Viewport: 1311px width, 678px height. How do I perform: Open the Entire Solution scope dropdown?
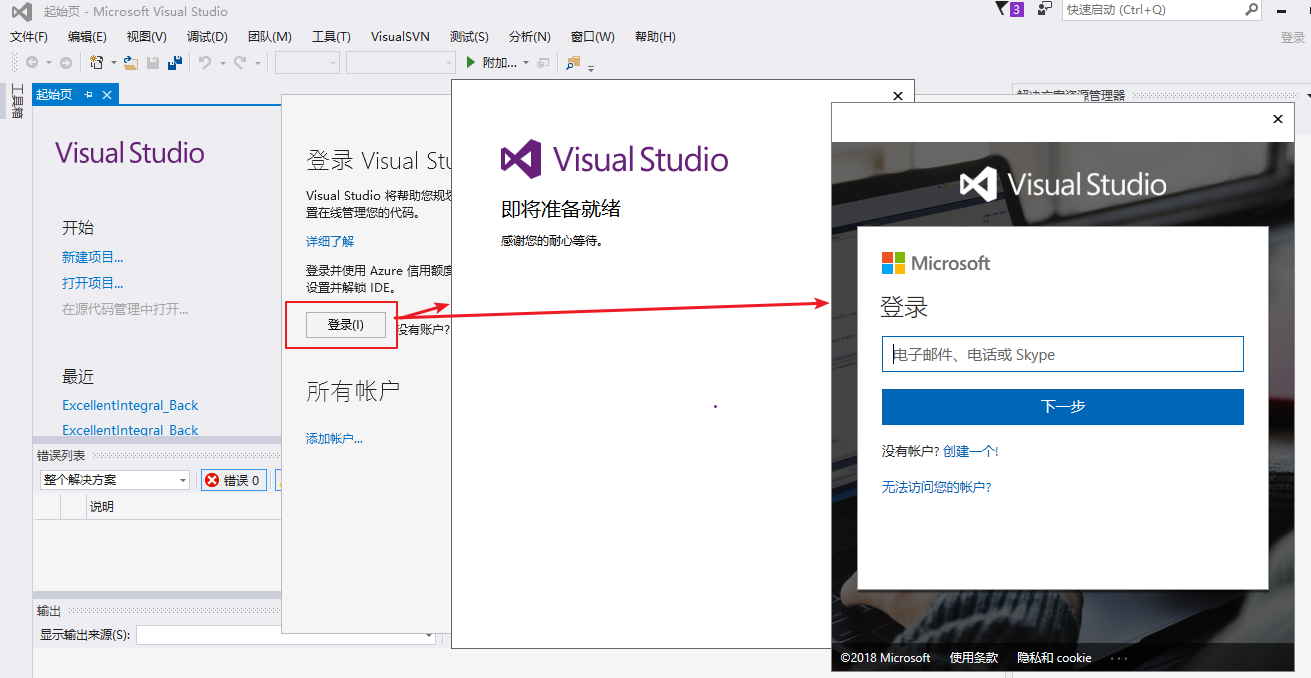114,480
